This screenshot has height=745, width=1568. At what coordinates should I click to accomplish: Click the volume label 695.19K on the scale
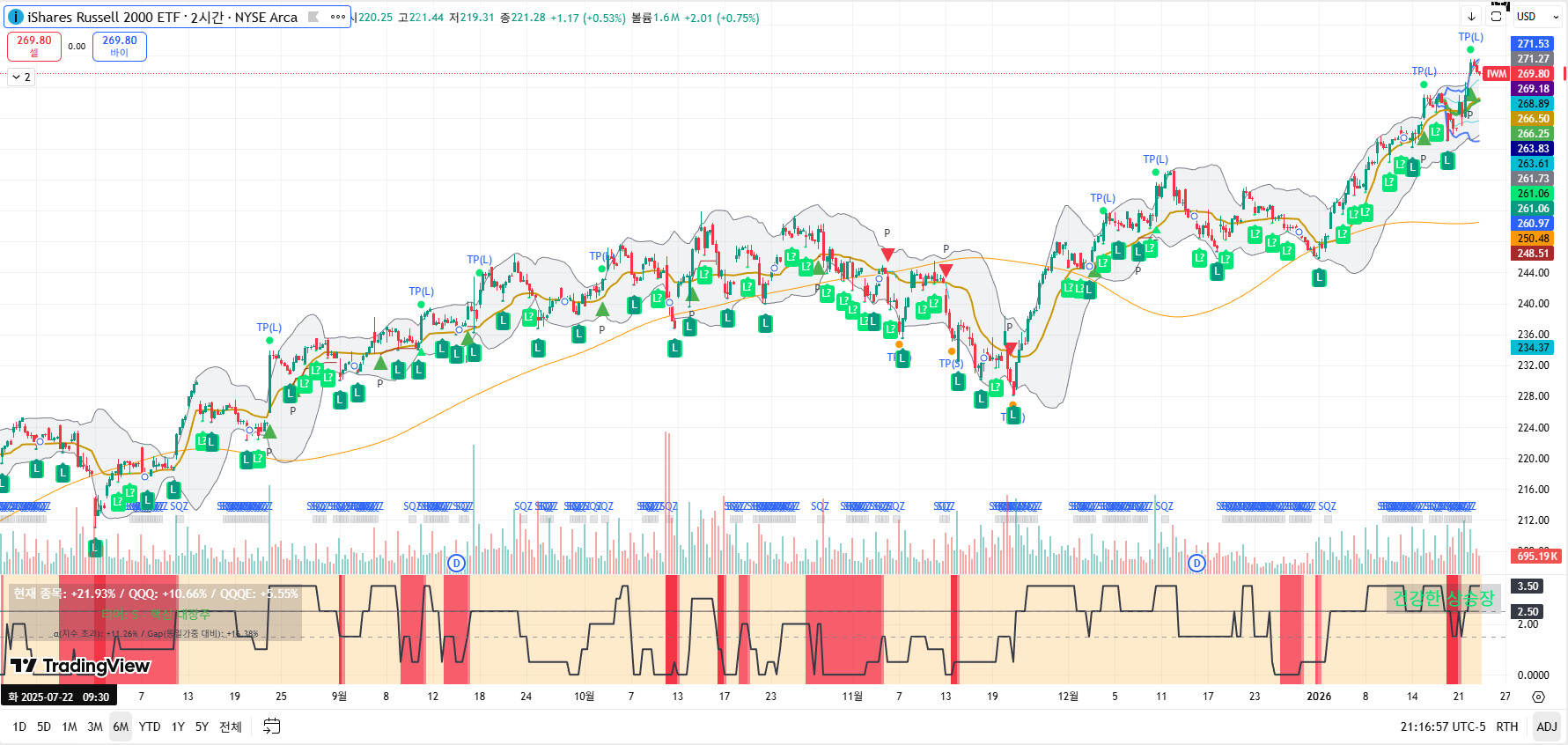point(1537,556)
